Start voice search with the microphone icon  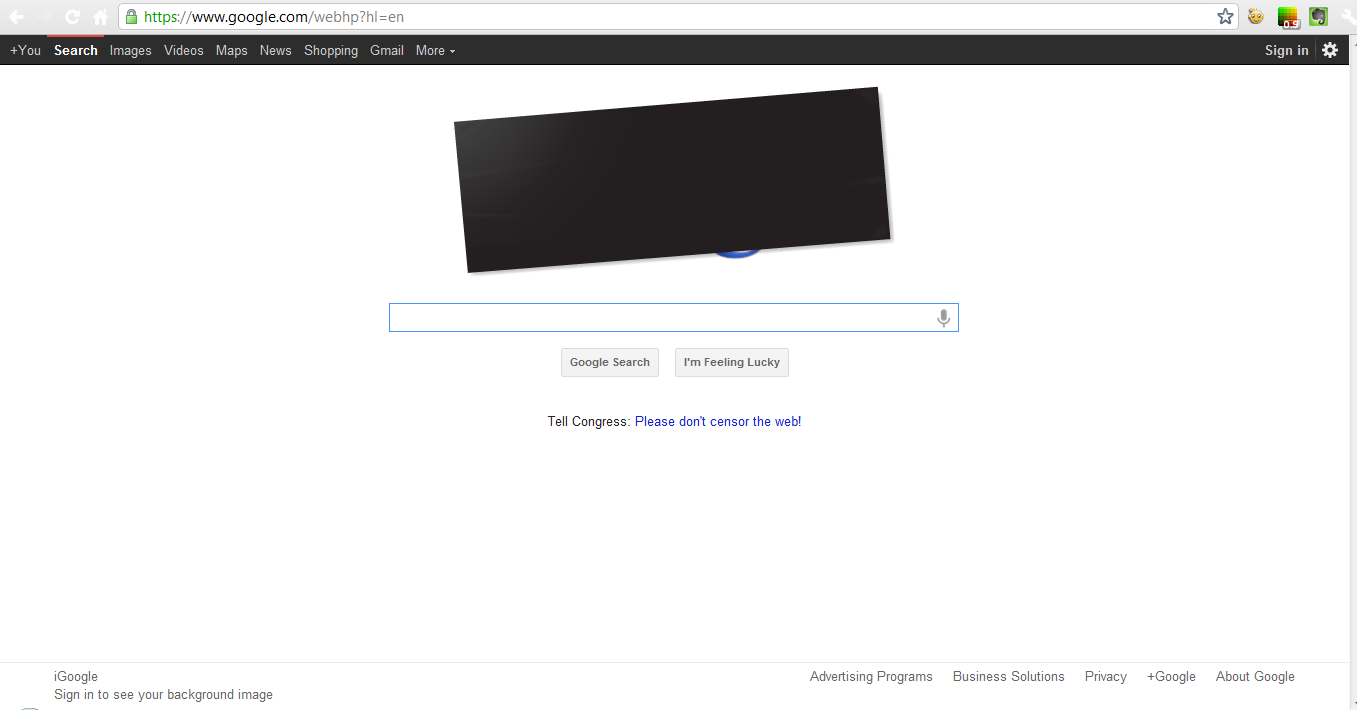click(943, 318)
